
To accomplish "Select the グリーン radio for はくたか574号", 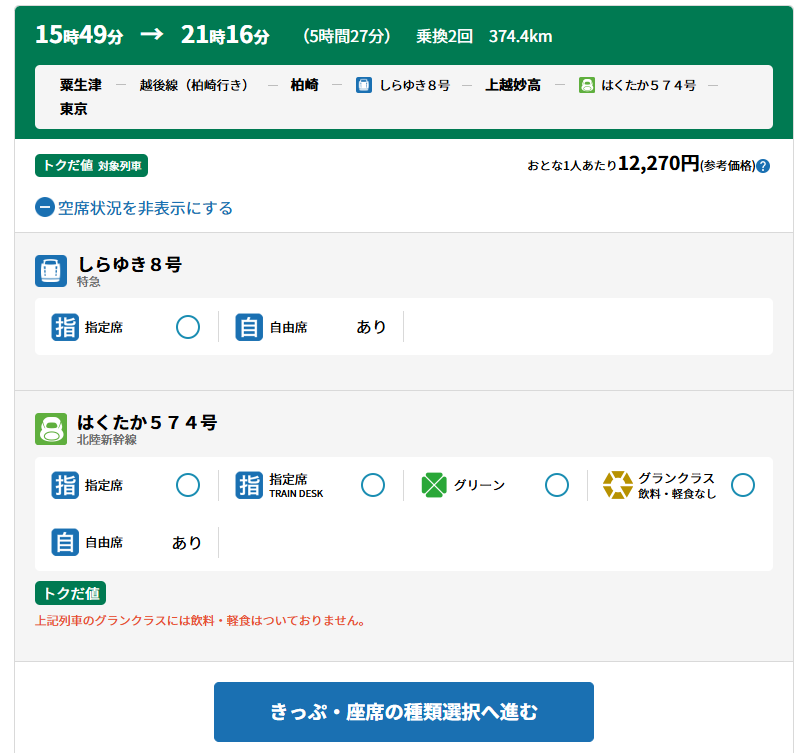I will (x=557, y=485).
